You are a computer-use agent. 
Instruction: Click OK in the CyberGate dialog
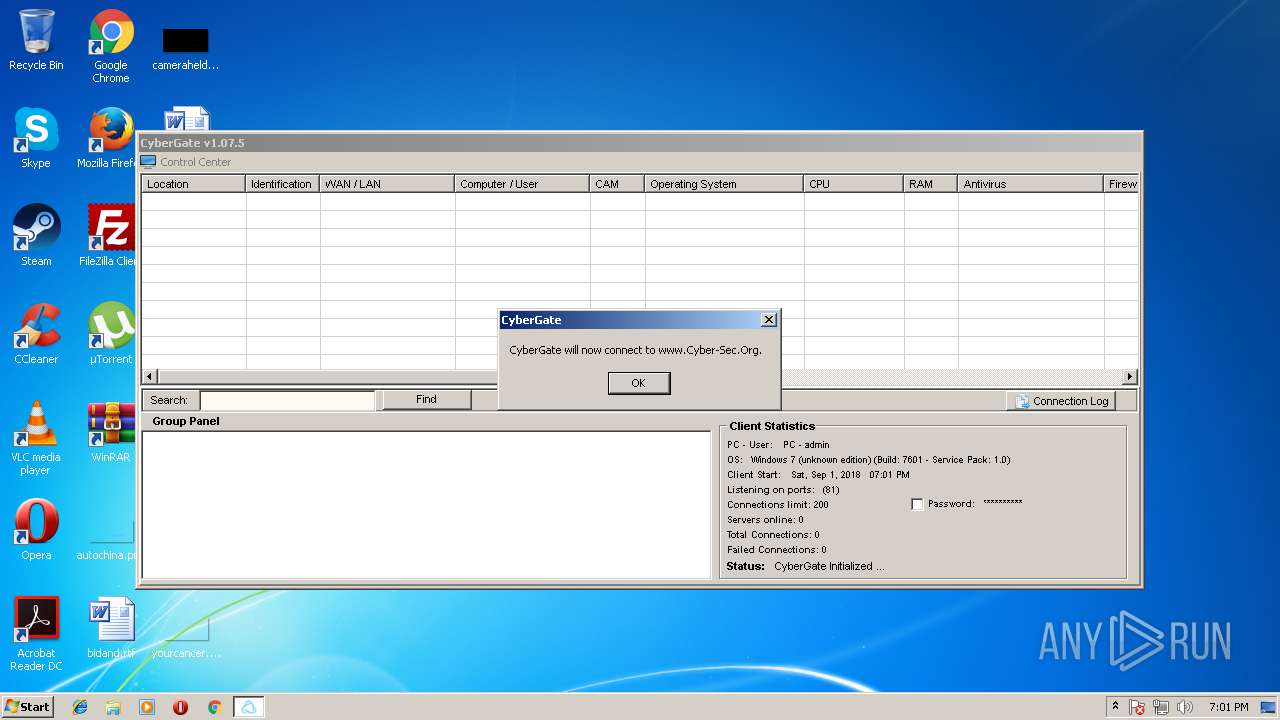[638, 383]
